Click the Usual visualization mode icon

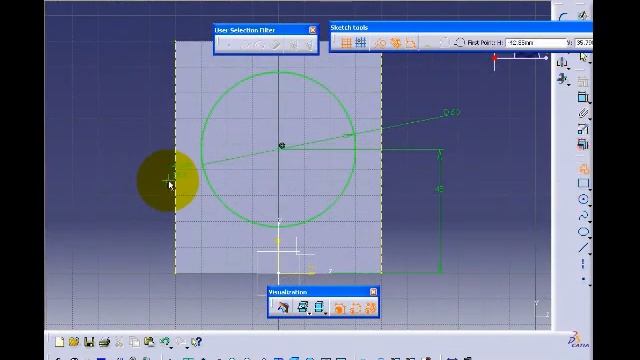pyautogui.click(x=302, y=307)
